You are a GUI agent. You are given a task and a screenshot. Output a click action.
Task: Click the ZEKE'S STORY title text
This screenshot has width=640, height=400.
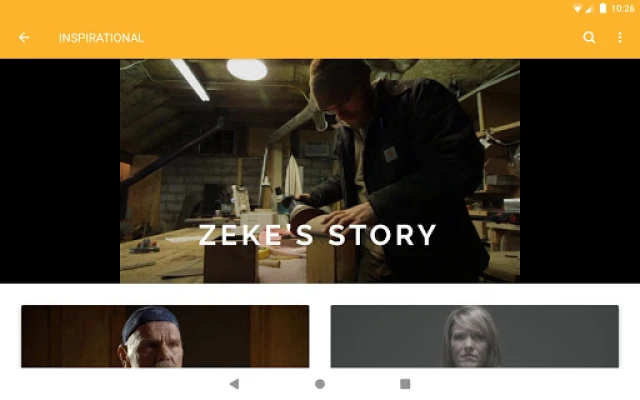click(318, 235)
